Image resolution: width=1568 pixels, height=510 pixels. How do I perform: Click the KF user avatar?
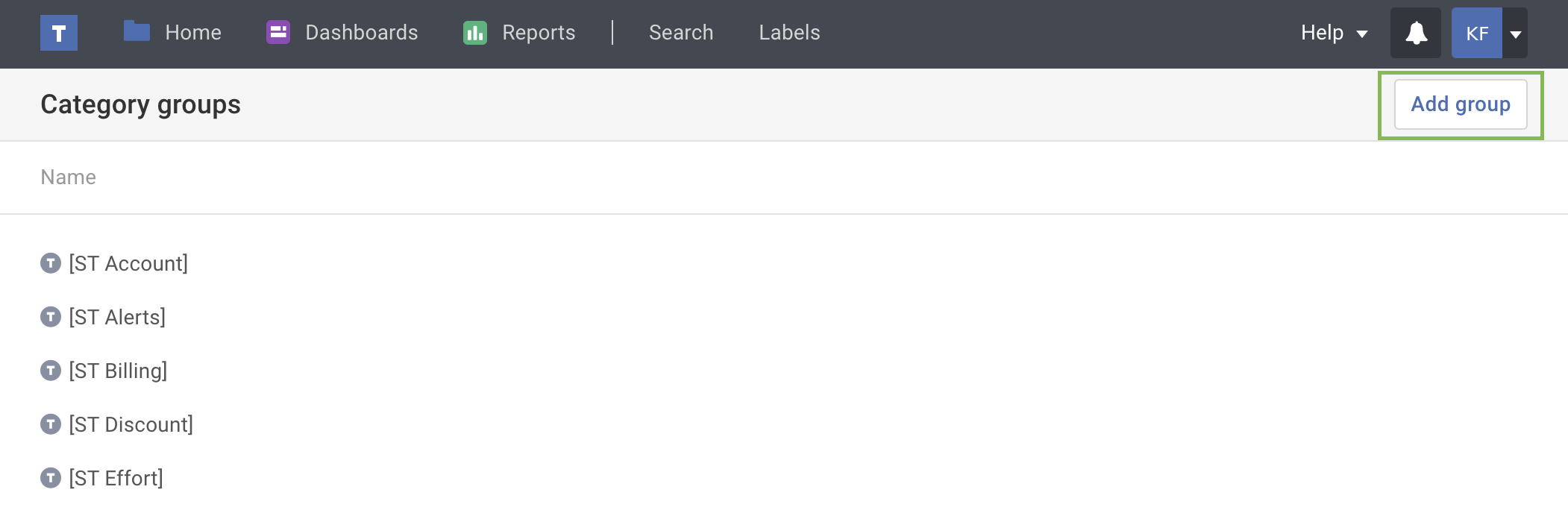click(x=1476, y=34)
